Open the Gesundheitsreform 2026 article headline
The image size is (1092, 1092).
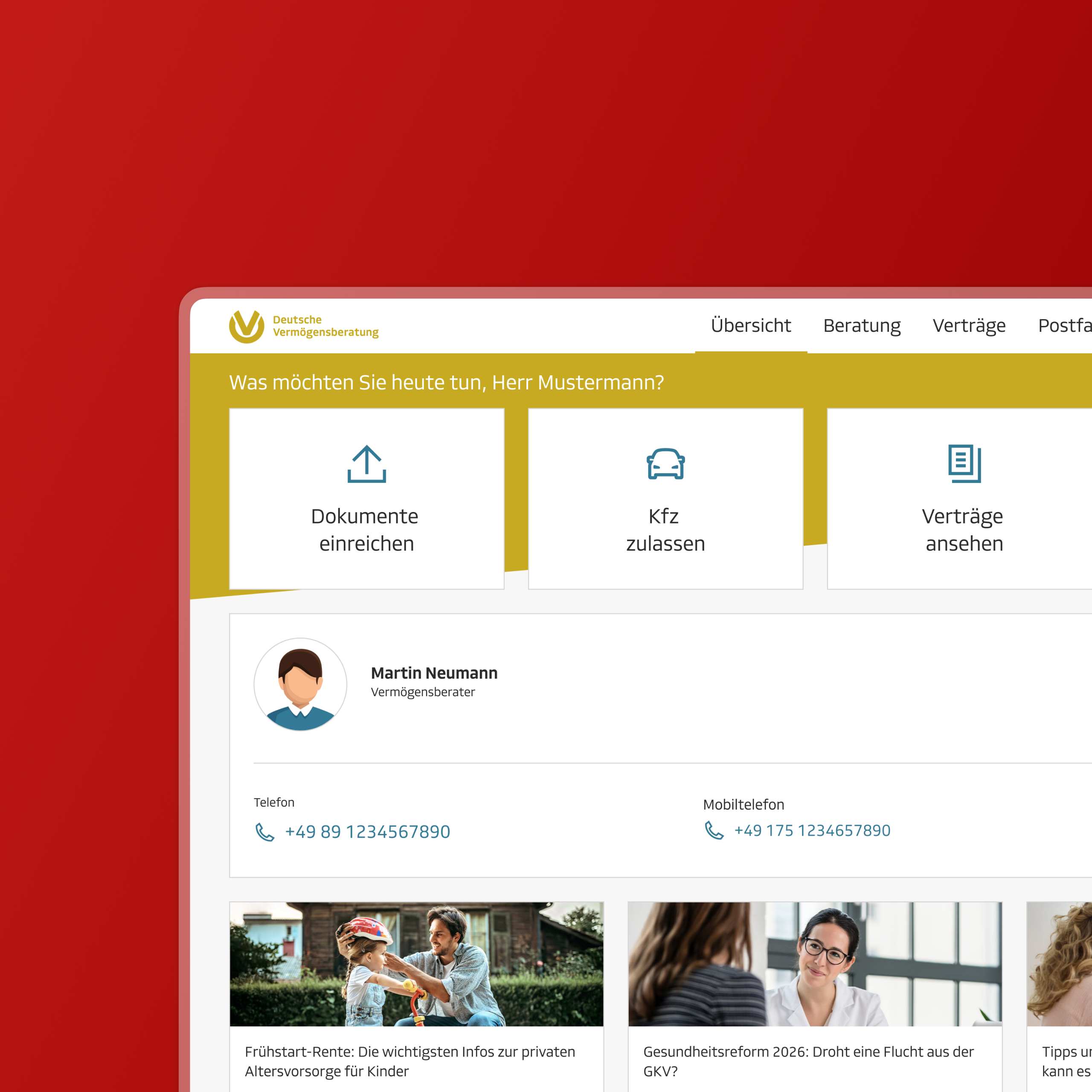[808, 1061]
